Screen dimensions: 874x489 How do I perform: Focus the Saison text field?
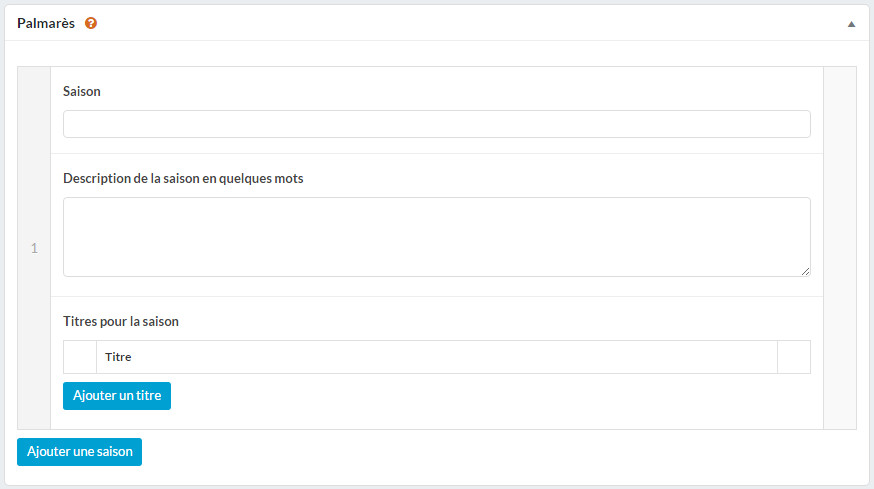point(436,124)
